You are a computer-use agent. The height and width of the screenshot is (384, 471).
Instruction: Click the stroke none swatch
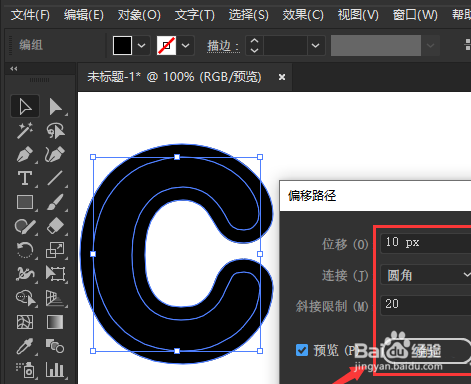tap(166, 45)
